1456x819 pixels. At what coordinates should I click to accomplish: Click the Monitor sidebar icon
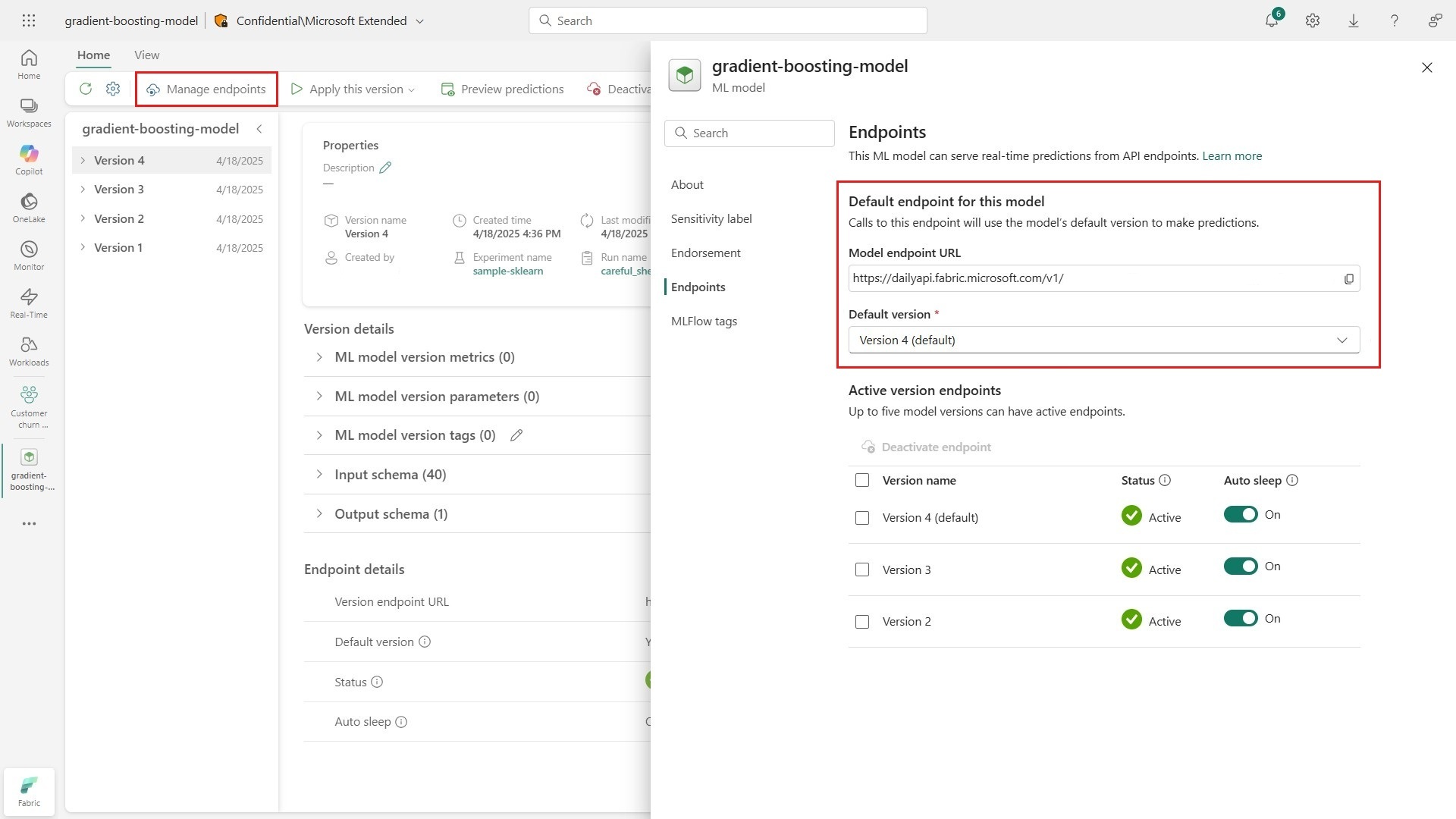pyautogui.click(x=29, y=255)
